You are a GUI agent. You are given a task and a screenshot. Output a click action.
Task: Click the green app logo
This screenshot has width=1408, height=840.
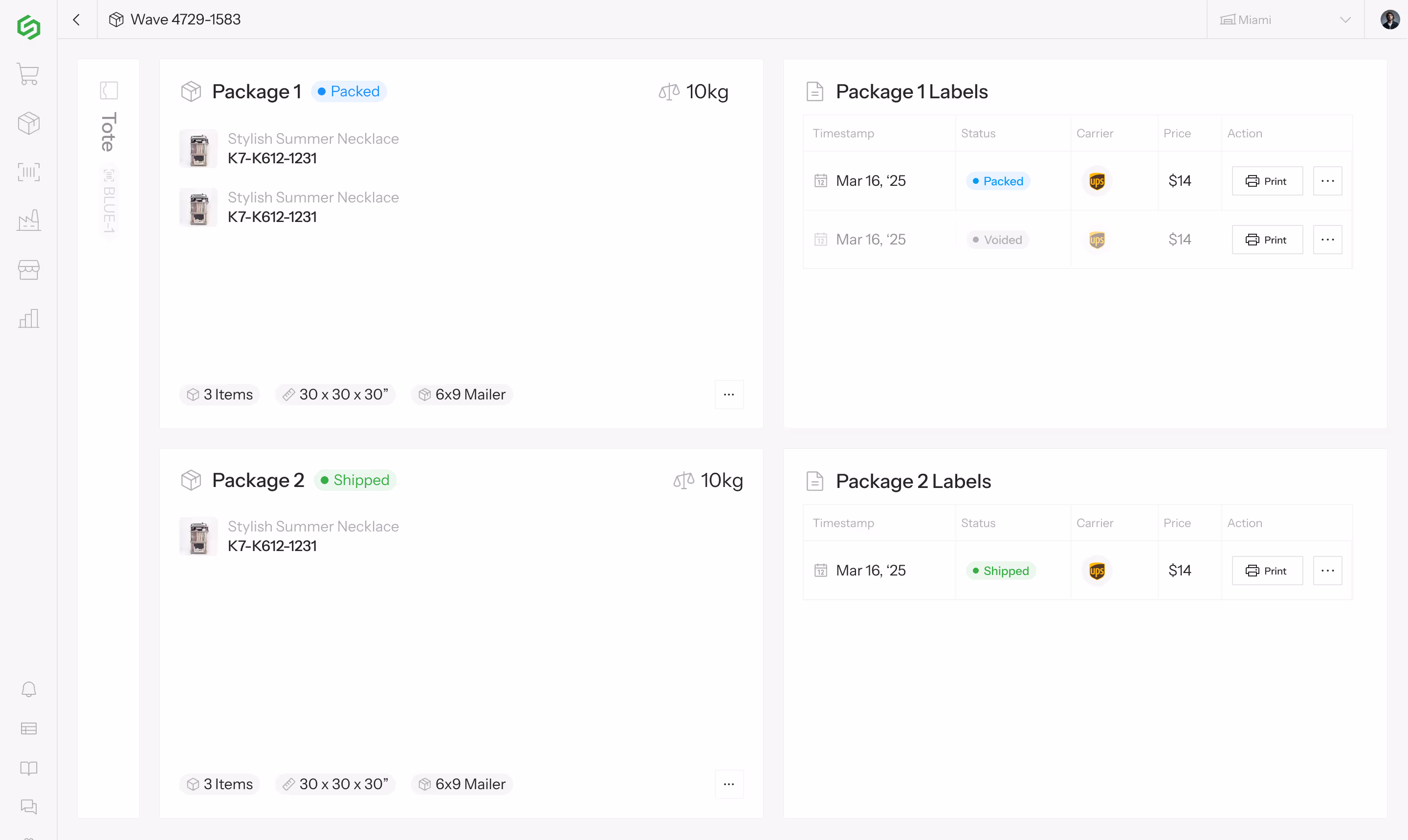point(28,26)
